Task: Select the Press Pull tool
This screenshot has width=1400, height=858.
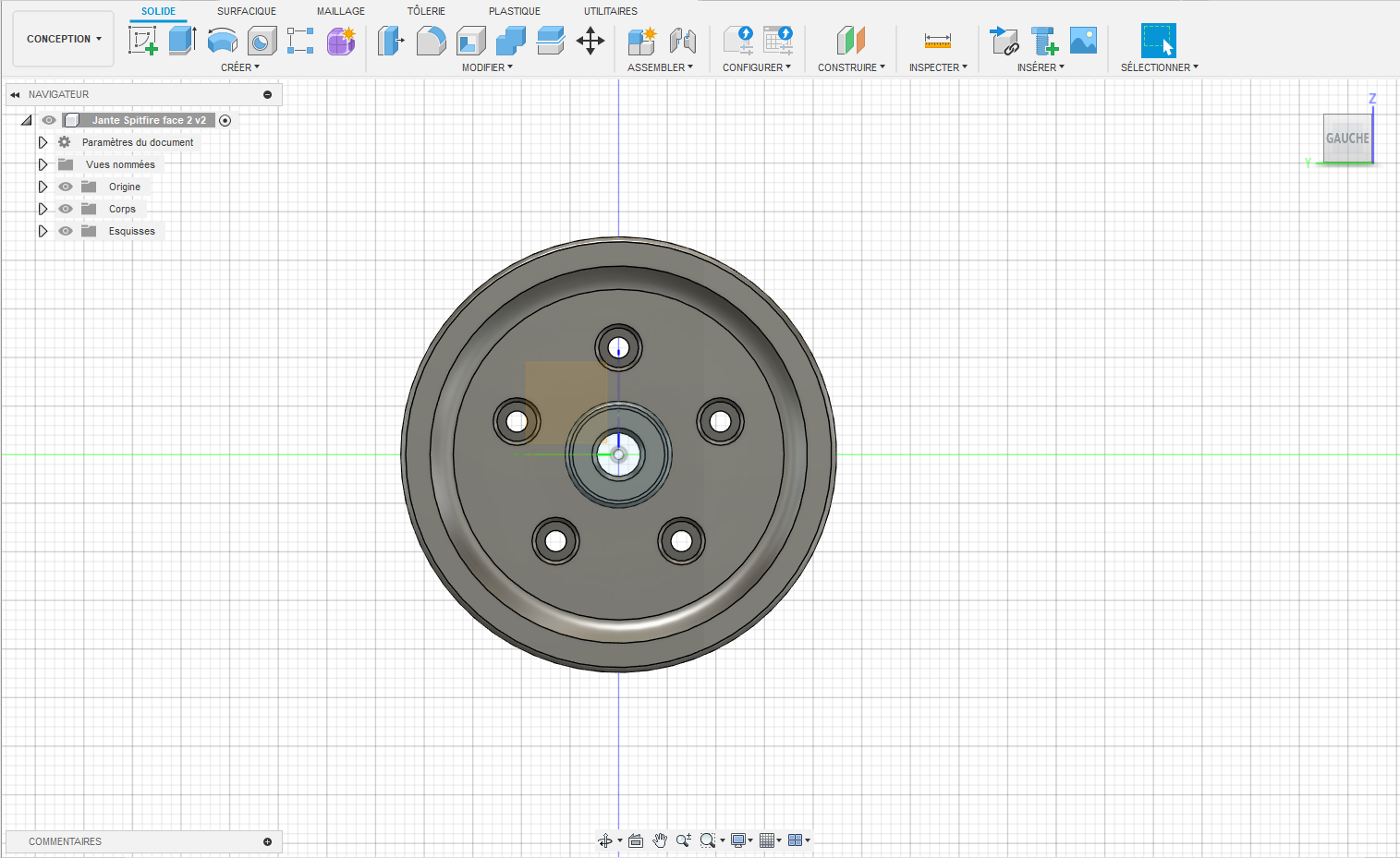Action: point(391,41)
